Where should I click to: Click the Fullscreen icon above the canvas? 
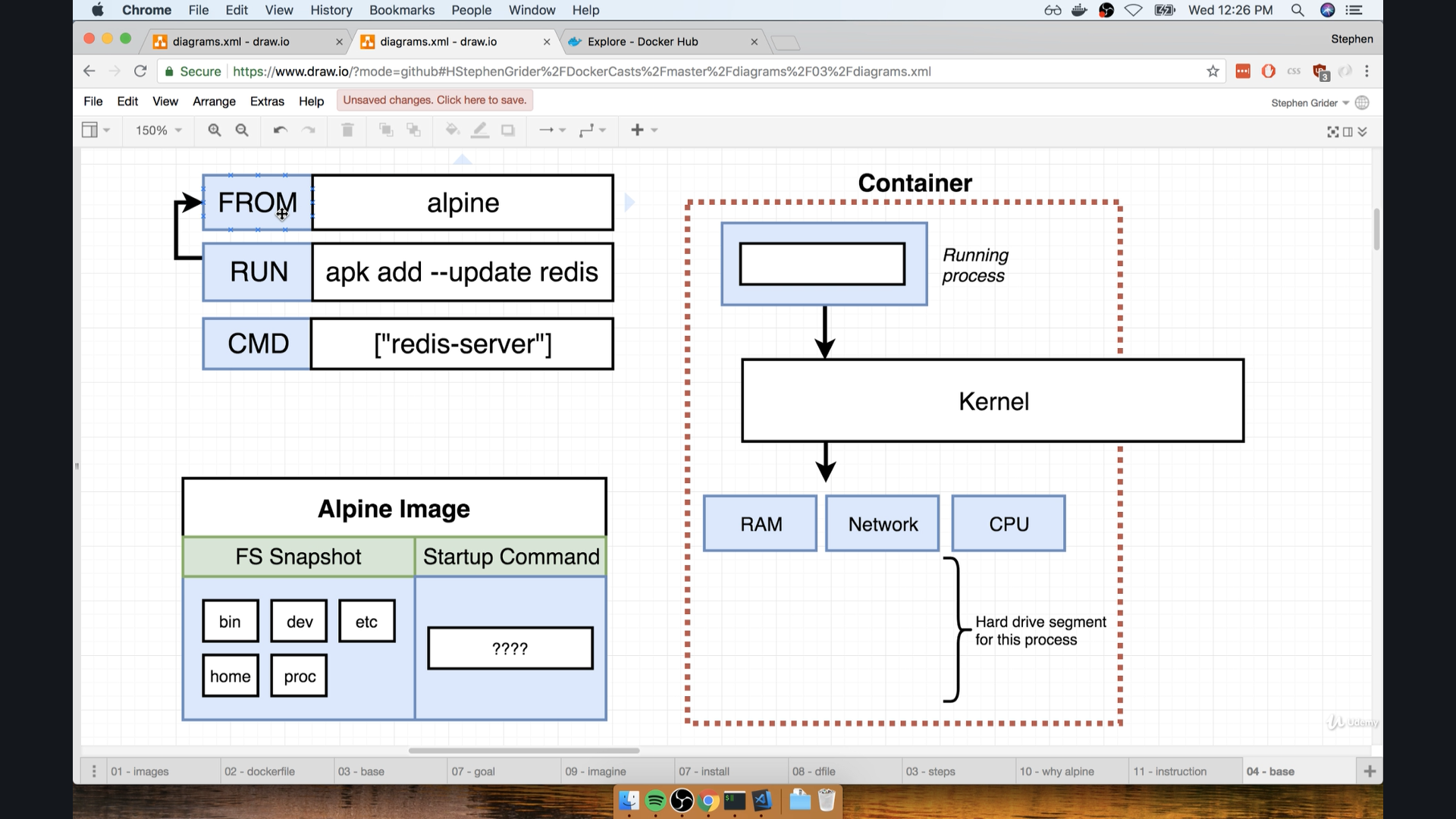pos(1333,130)
